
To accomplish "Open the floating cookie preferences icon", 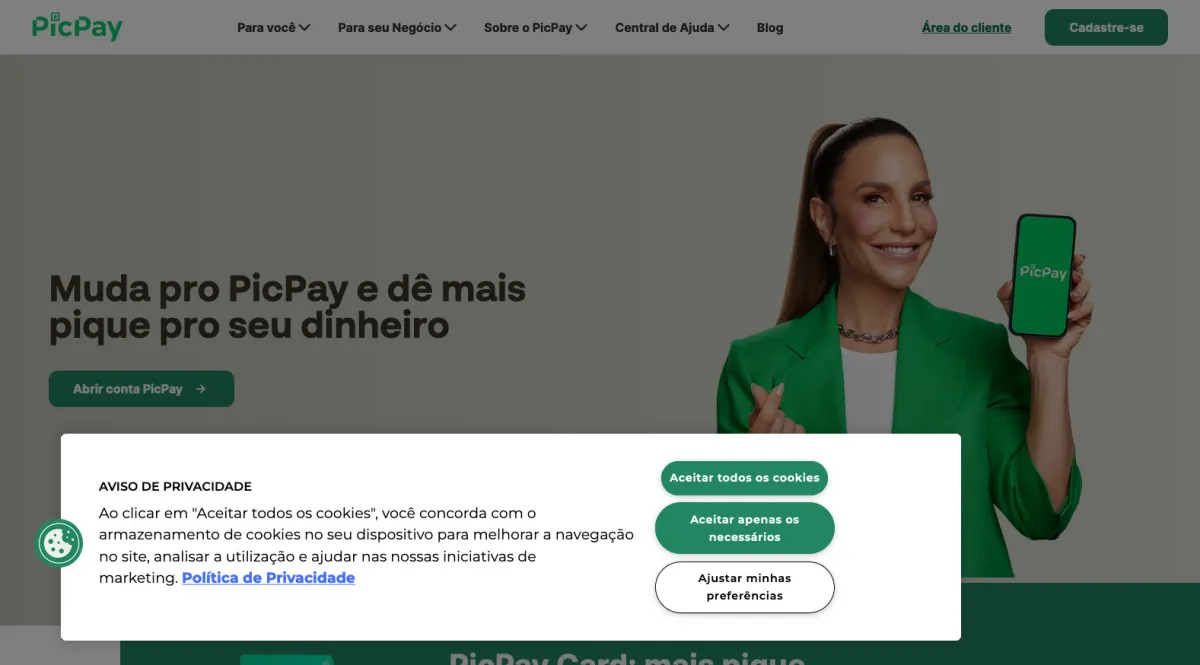I will (59, 544).
